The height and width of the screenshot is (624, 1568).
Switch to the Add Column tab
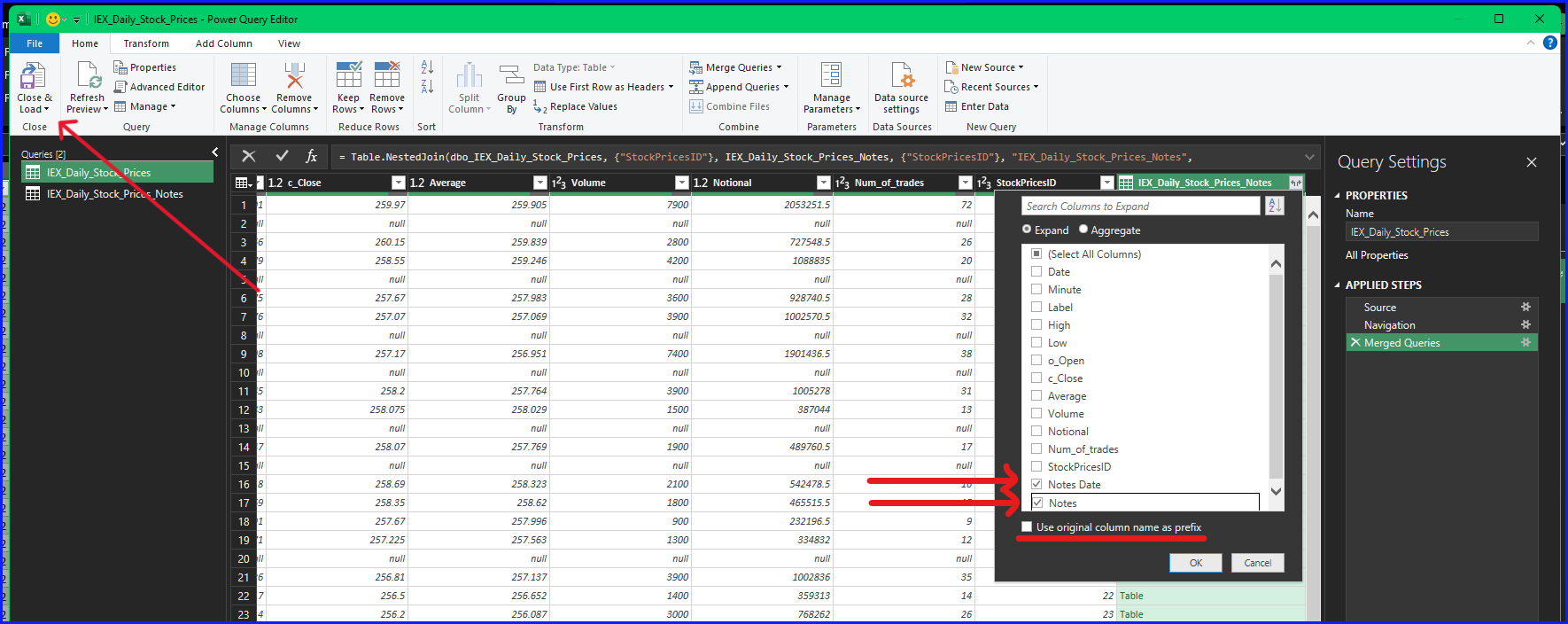224,43
